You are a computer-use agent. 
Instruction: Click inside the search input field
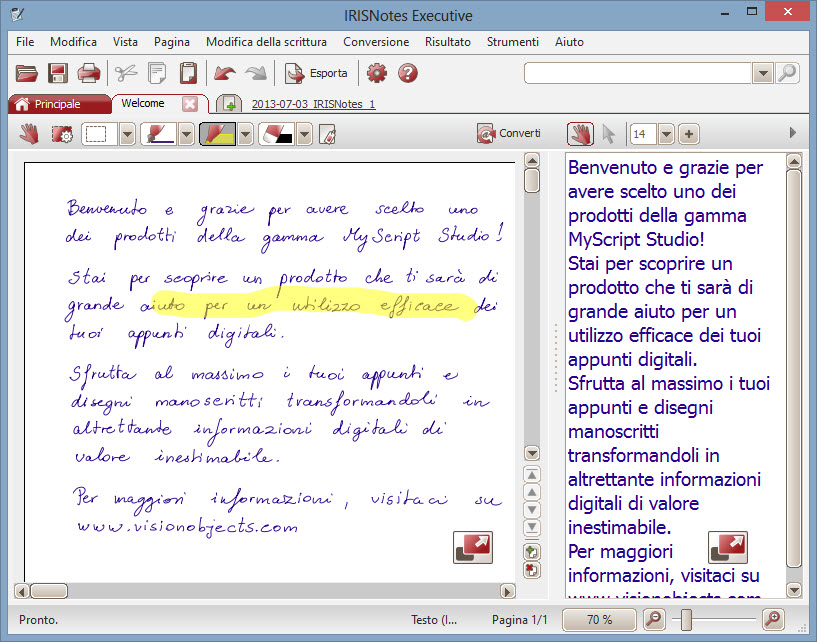pos(638,73)
